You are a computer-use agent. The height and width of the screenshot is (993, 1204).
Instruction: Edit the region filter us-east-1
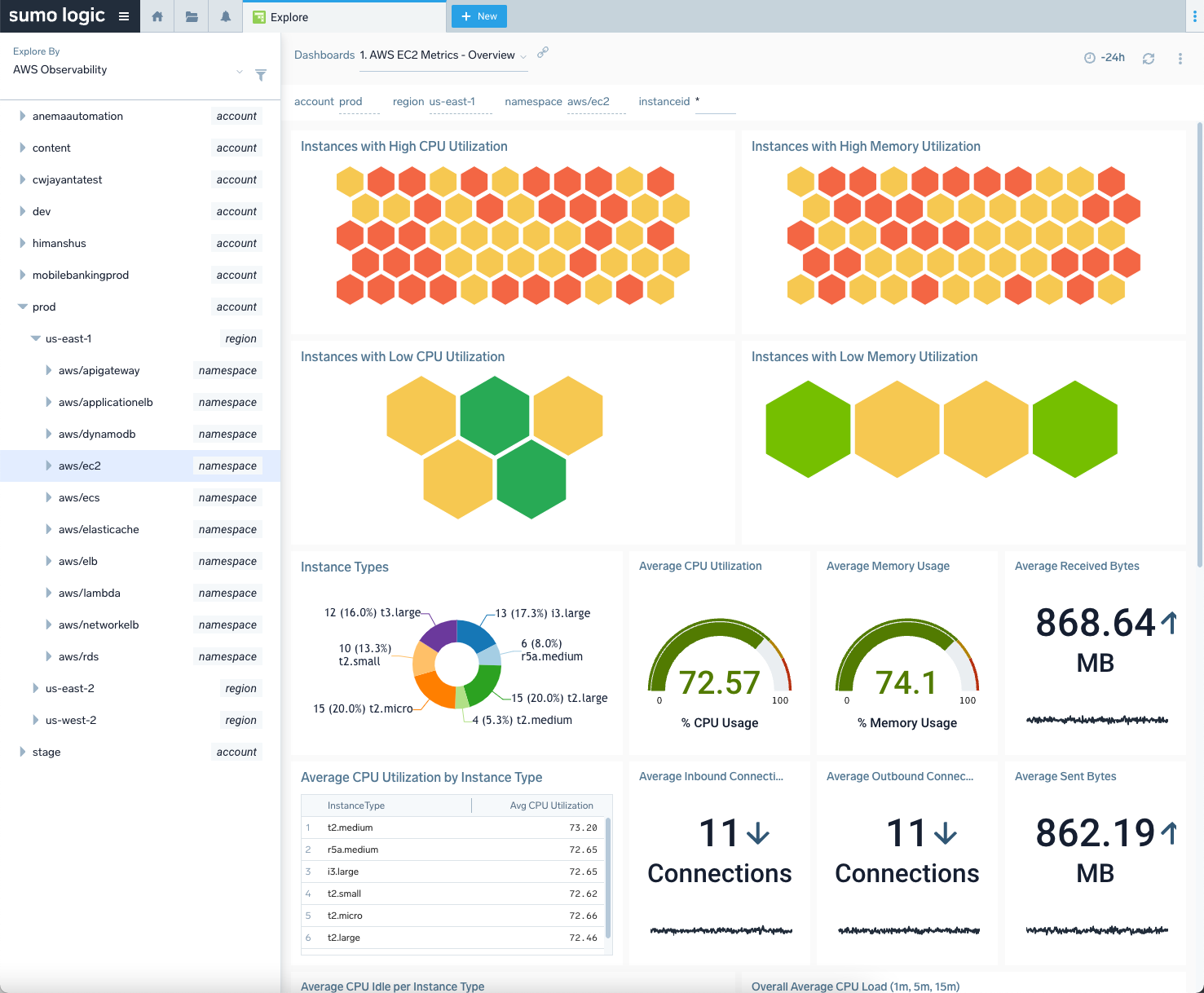coord(460,102)
